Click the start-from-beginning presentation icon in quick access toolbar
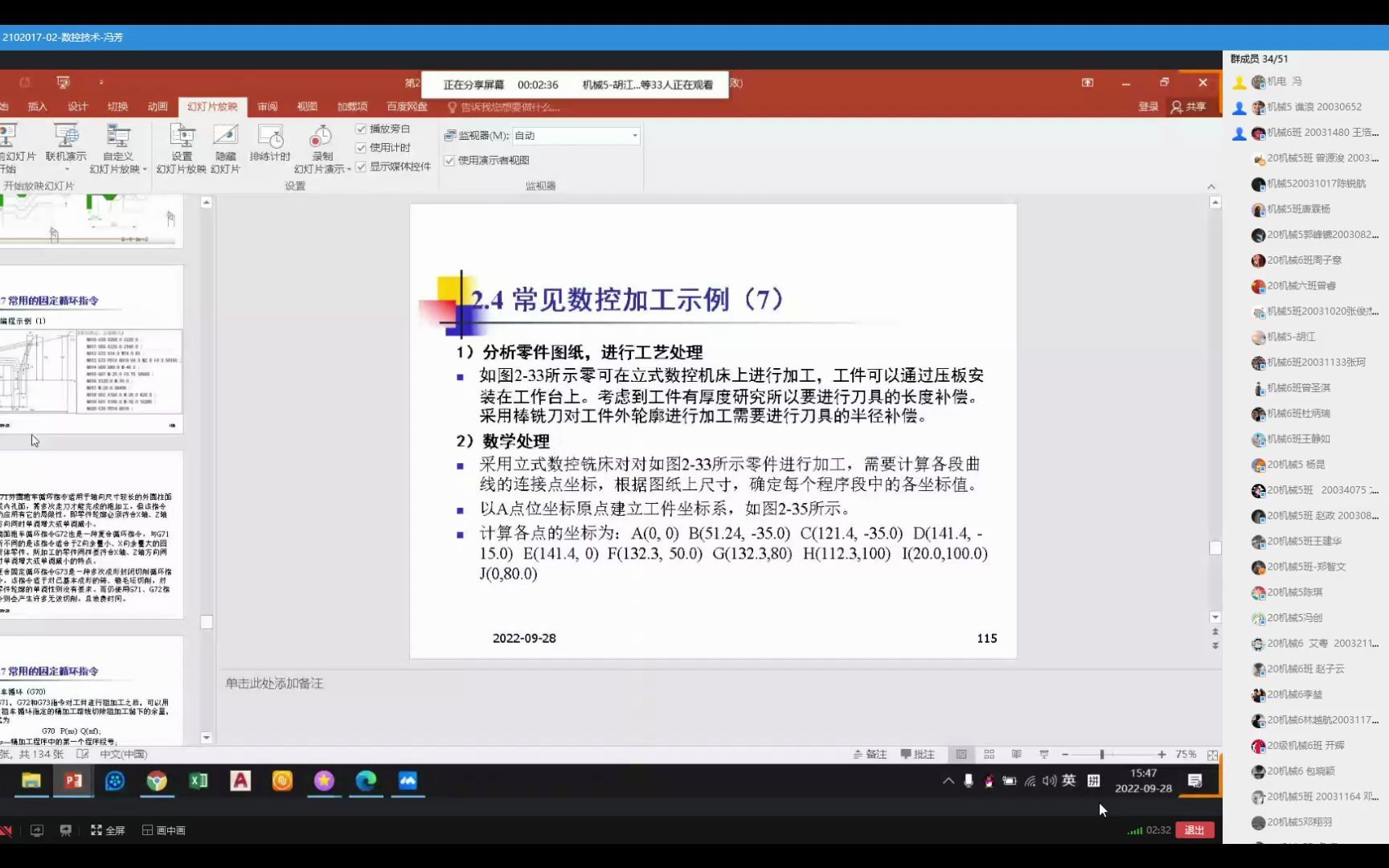 (64, 82)
